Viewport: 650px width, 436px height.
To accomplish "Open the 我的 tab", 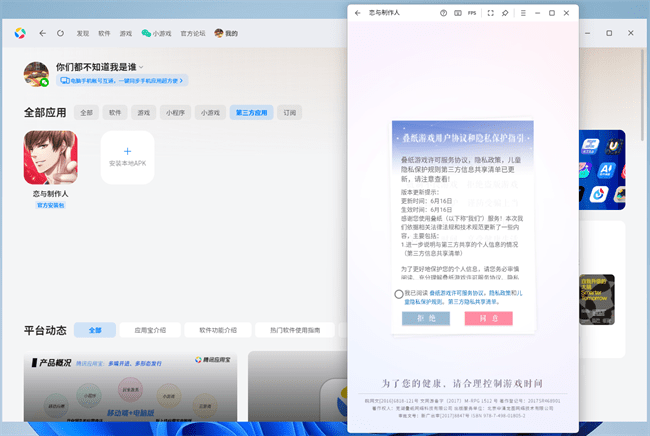I will (x=226, y=33).
